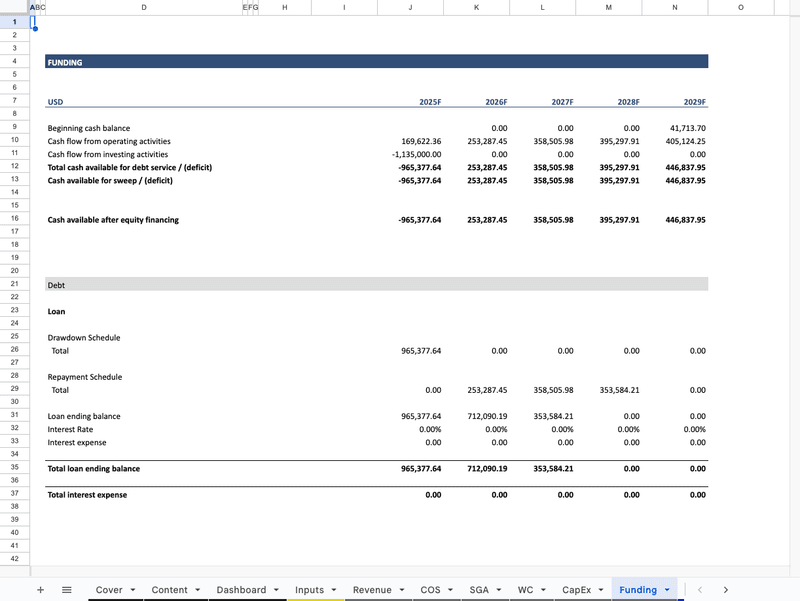Switch to the CapEx sheet tab
800x601 pixels.
576,590
